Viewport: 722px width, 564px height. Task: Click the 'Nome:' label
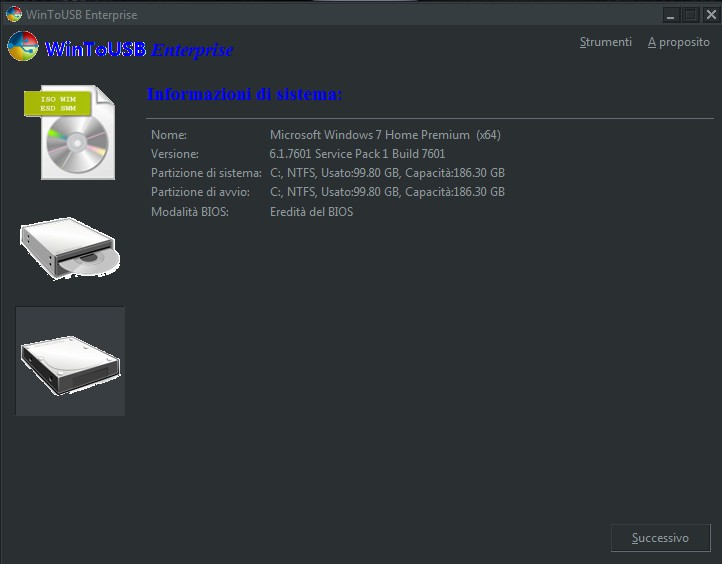pyautogui.click(x=169, y=135)
